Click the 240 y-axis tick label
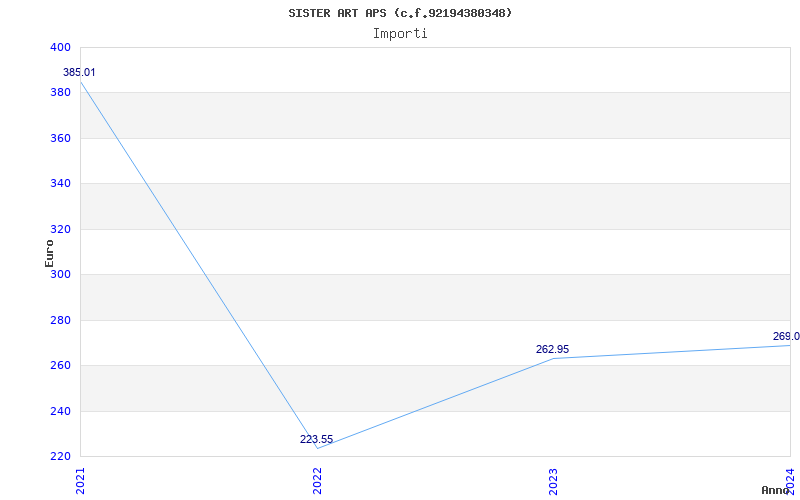Viewport: 800px width, 500px height. [x=60, y=411]
